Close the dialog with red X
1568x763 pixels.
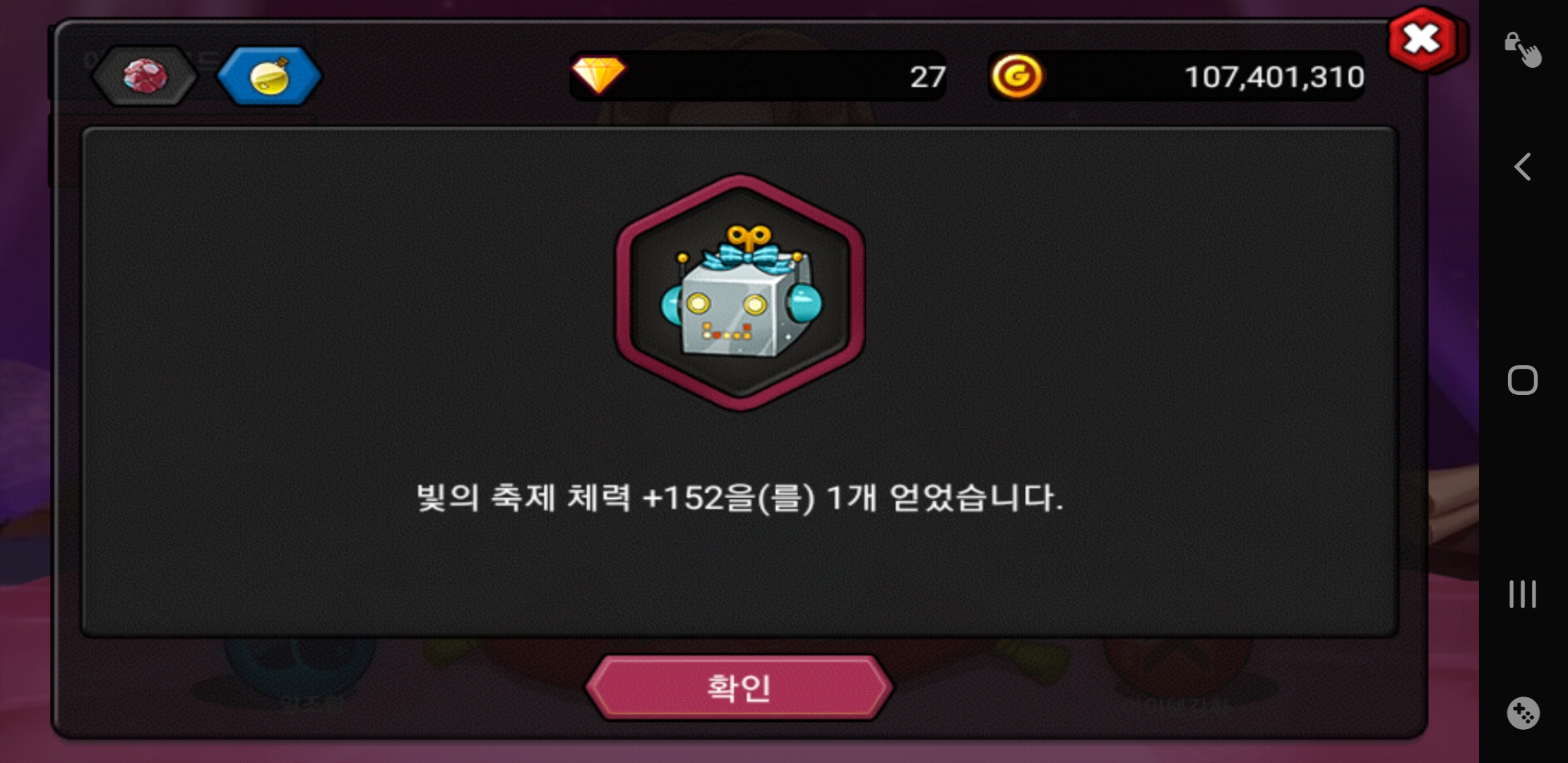click(1423, 39)
